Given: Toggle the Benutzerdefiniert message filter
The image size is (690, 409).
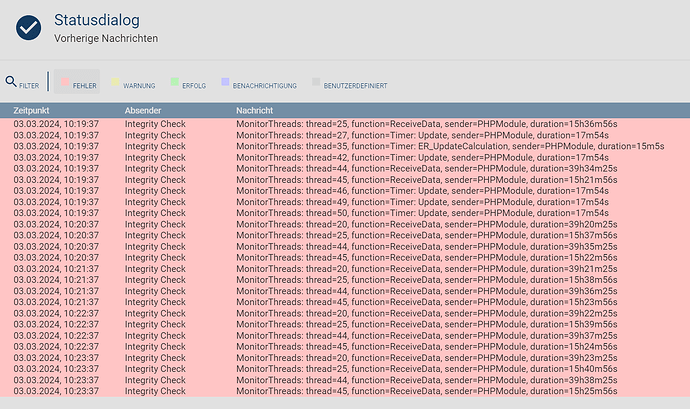Looking at the screenshot, I should [x=350, y=82].
